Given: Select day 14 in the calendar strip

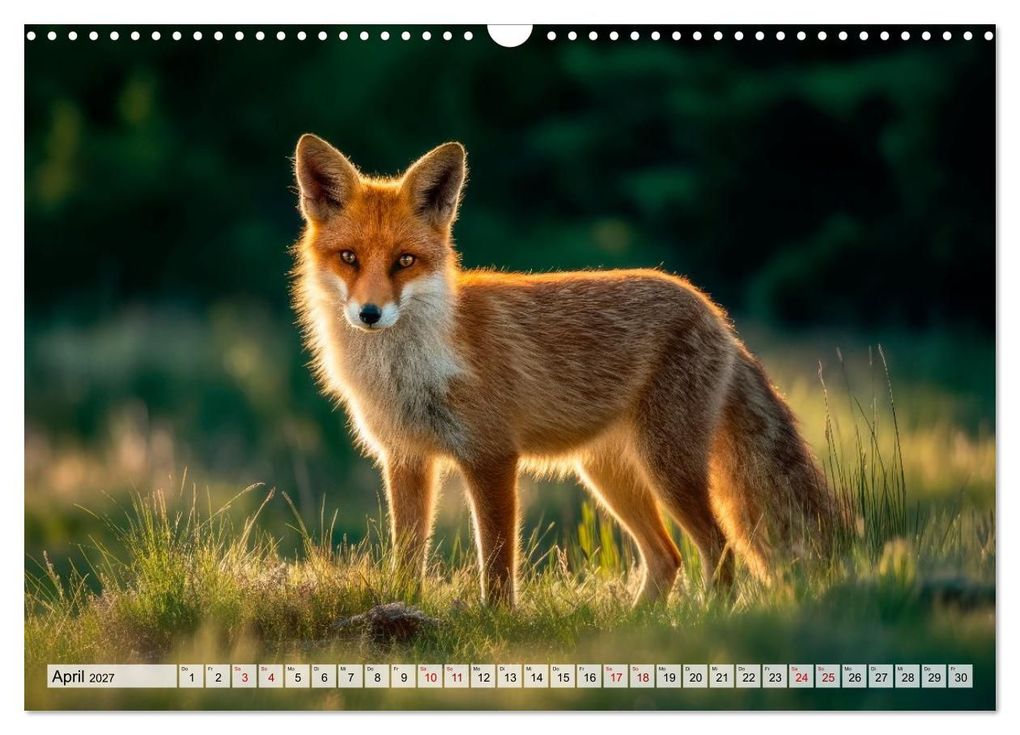Looking at the screenshot, I should click(537, 676).
